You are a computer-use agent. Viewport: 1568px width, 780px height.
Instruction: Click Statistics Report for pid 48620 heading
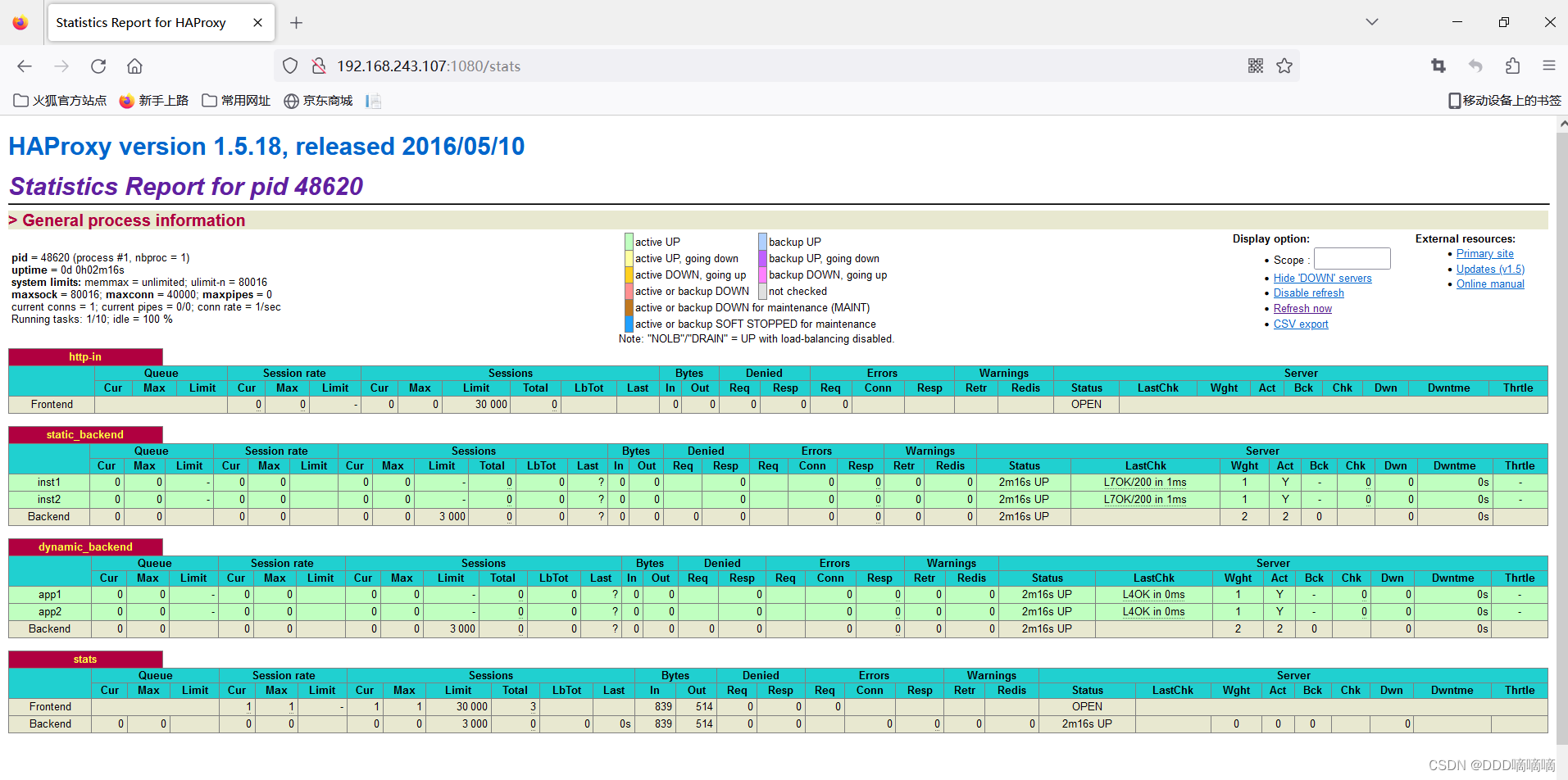pyautogui.click(x=186, y=187)
